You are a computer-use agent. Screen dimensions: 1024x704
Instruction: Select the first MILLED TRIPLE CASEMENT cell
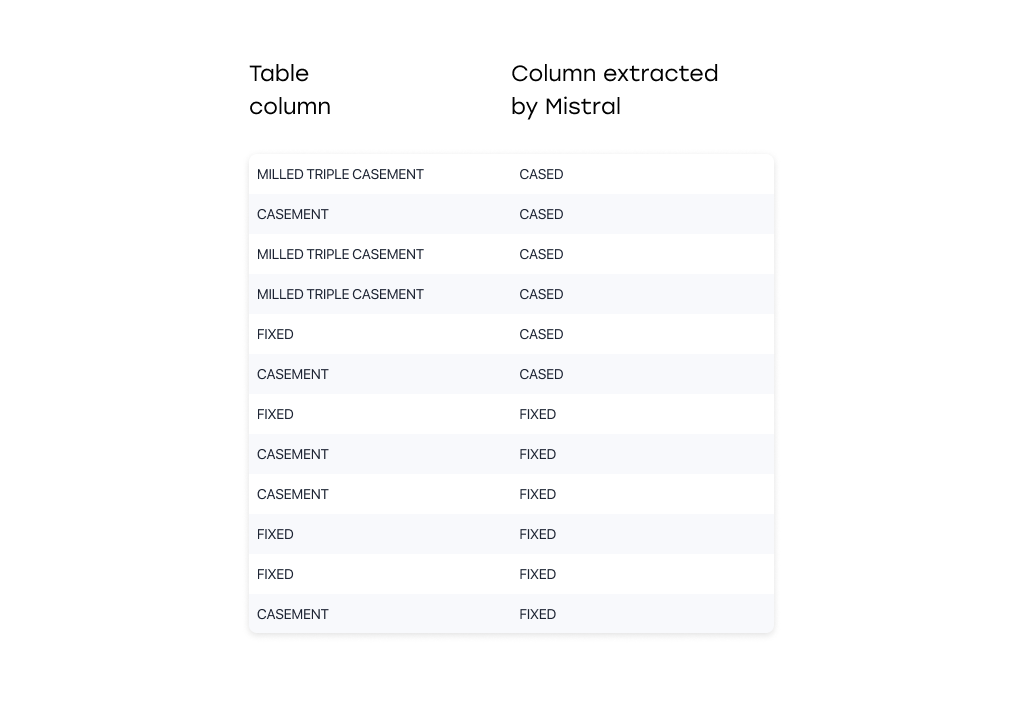340,174
